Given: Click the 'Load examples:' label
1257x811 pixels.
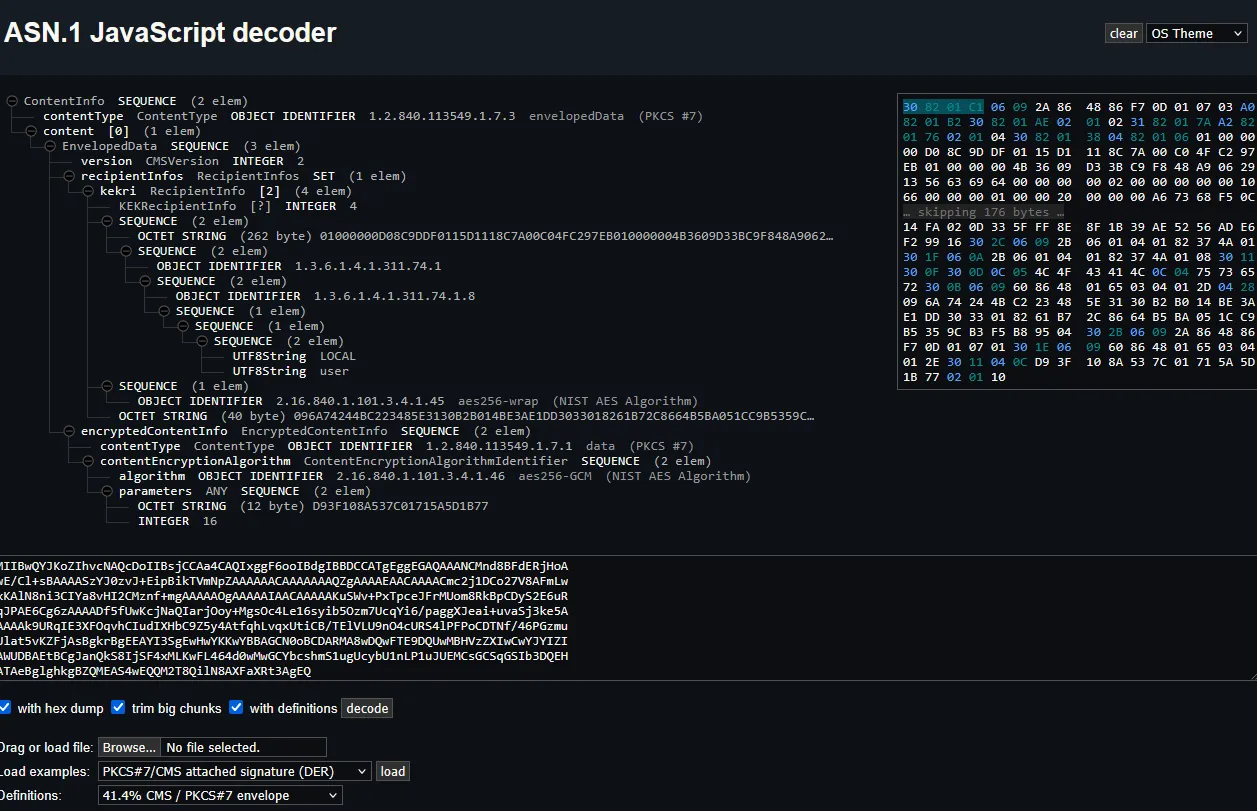Looking at the screenshot, I should [45, 771].
